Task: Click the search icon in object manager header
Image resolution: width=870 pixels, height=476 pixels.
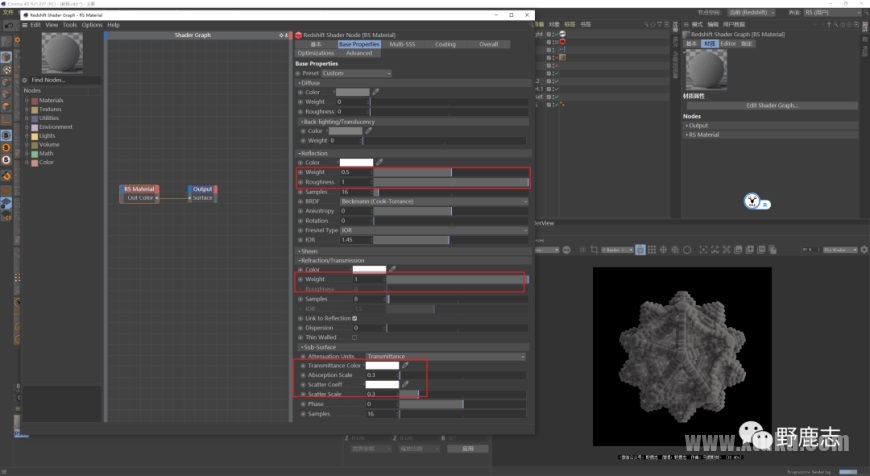Action: coord(646,24)
